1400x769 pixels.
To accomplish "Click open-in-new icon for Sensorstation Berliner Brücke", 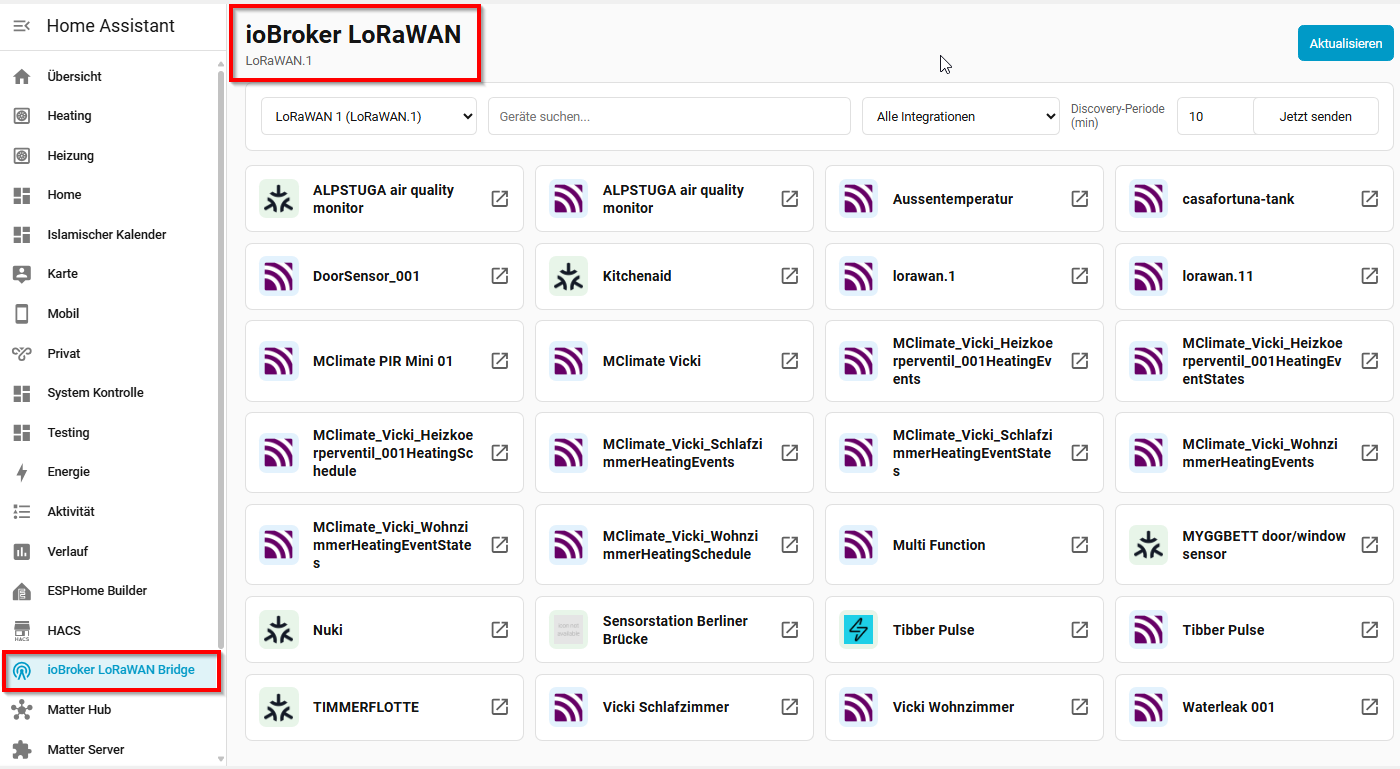I will pyautogui.click(x=790, y=630).
